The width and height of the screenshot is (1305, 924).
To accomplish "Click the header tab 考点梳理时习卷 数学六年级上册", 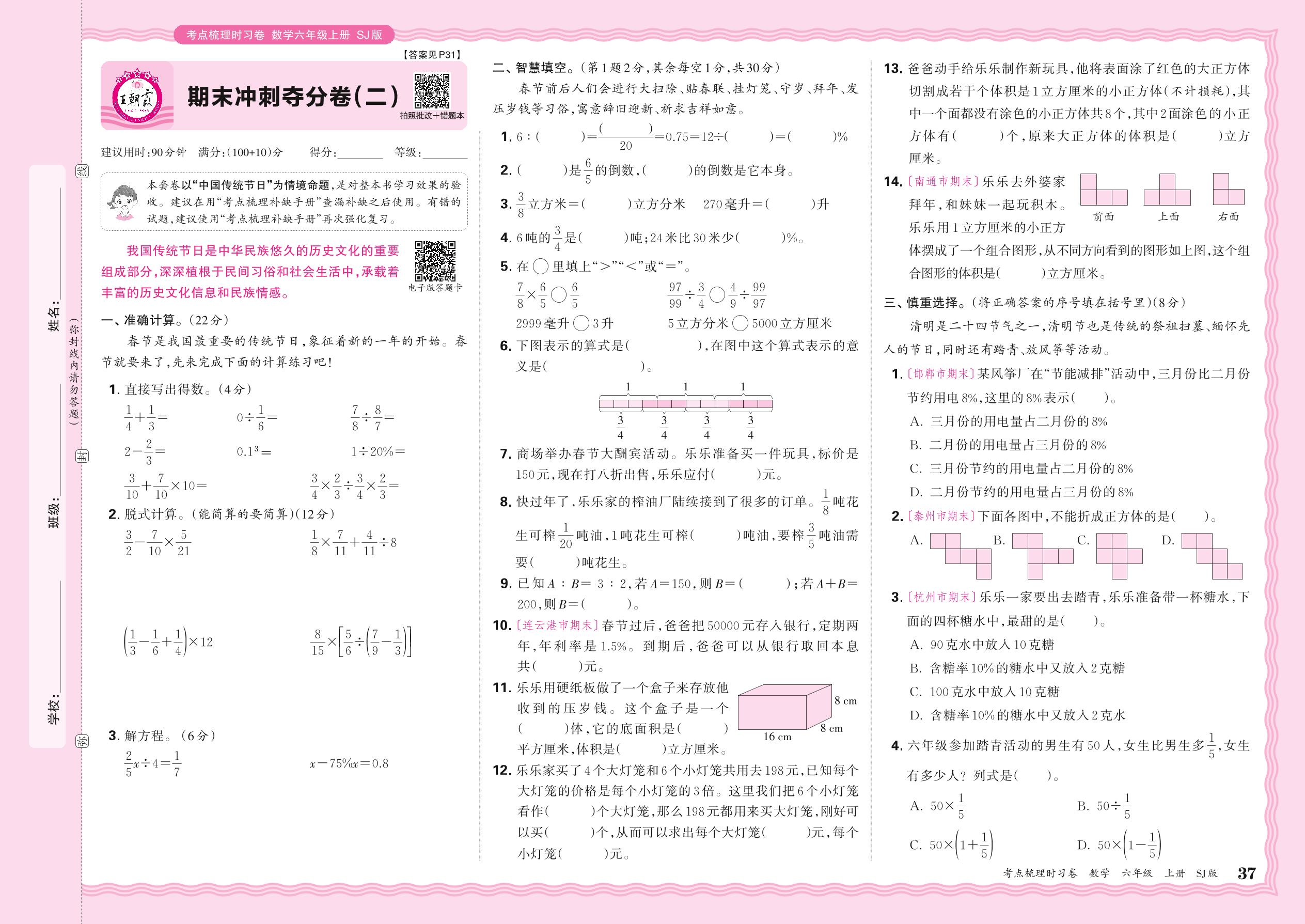I will 284,35.
